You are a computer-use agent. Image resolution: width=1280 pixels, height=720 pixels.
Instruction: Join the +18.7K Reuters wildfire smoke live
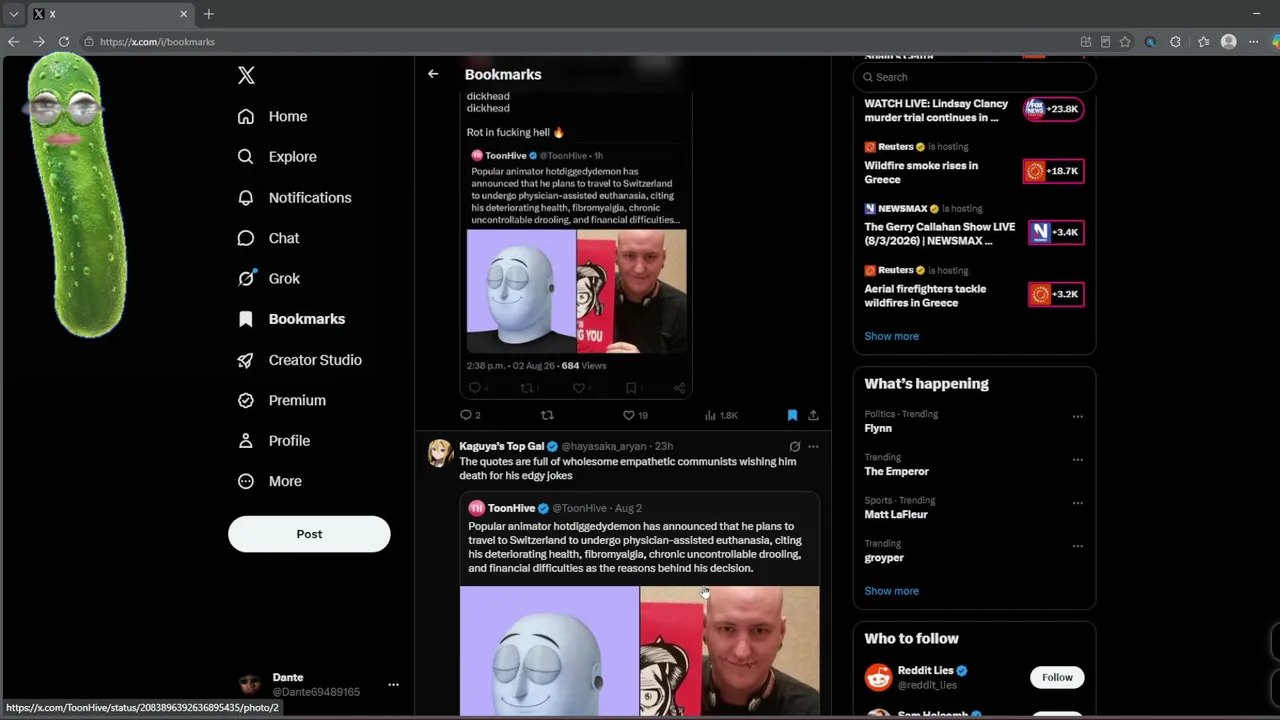1053,171
